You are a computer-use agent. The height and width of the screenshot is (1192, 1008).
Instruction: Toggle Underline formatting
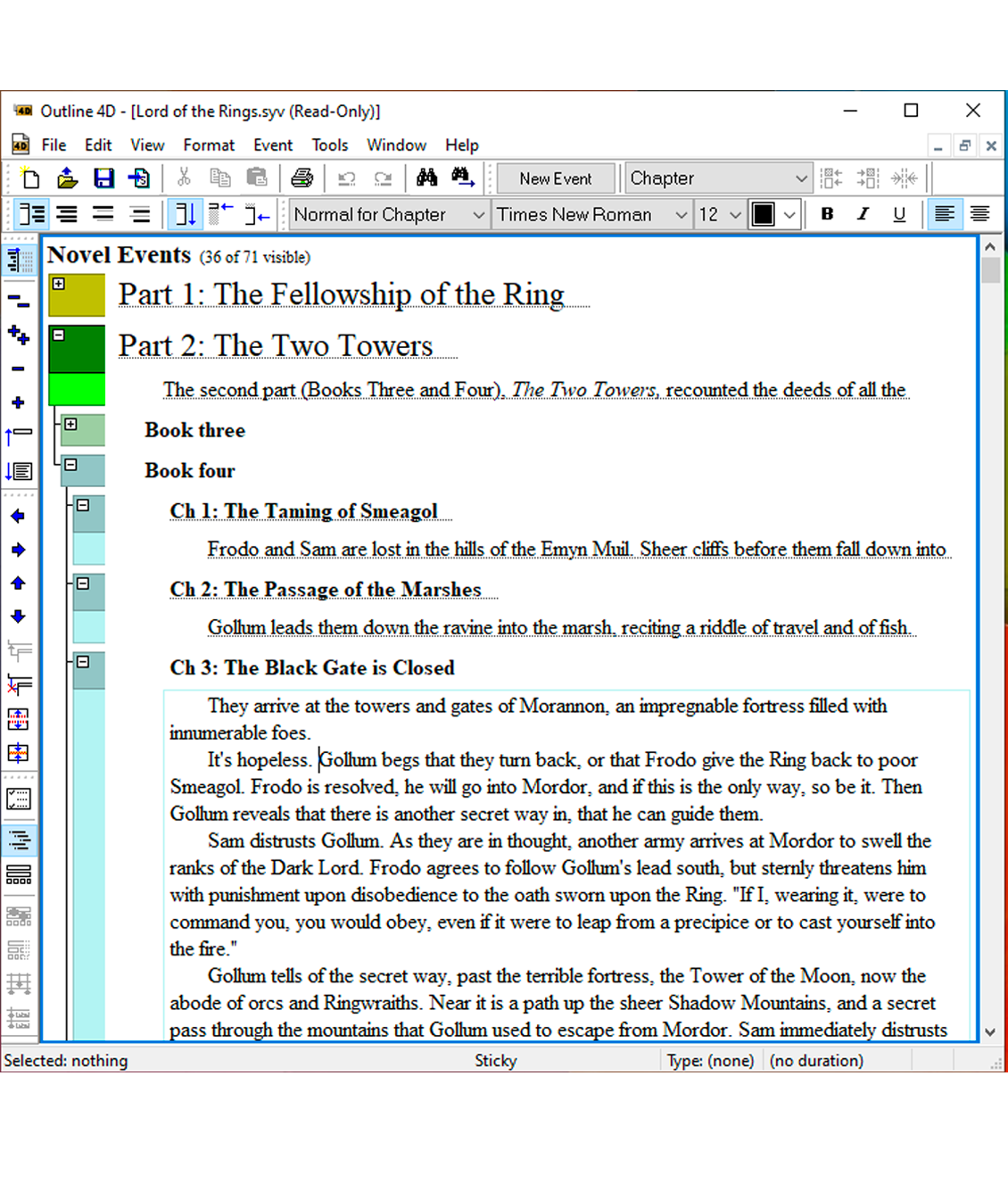click(898, 214)
